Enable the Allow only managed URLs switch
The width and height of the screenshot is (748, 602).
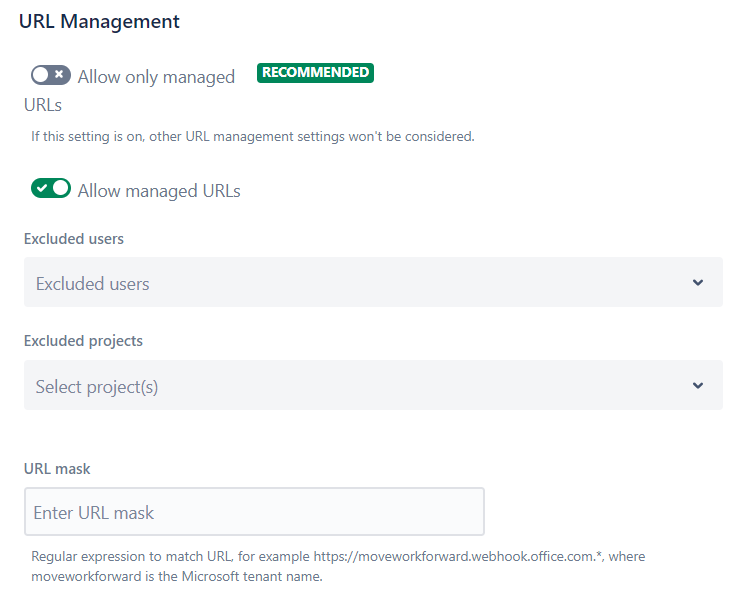coord(51,75)
